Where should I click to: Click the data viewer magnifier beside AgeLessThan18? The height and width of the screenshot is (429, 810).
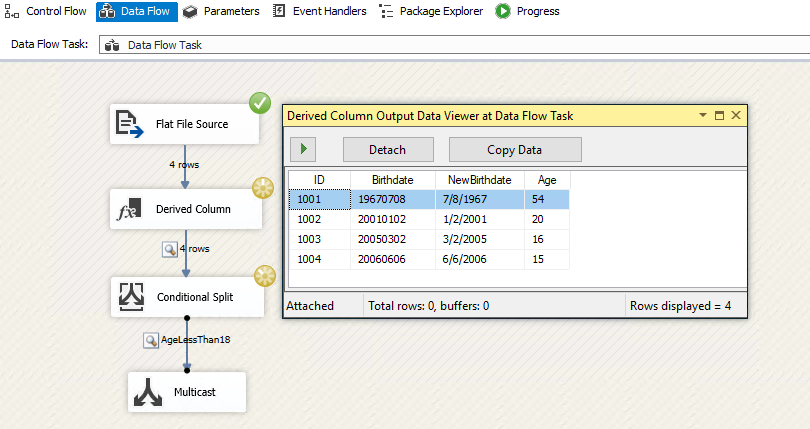pyautogui.click(x=151, y=340)
